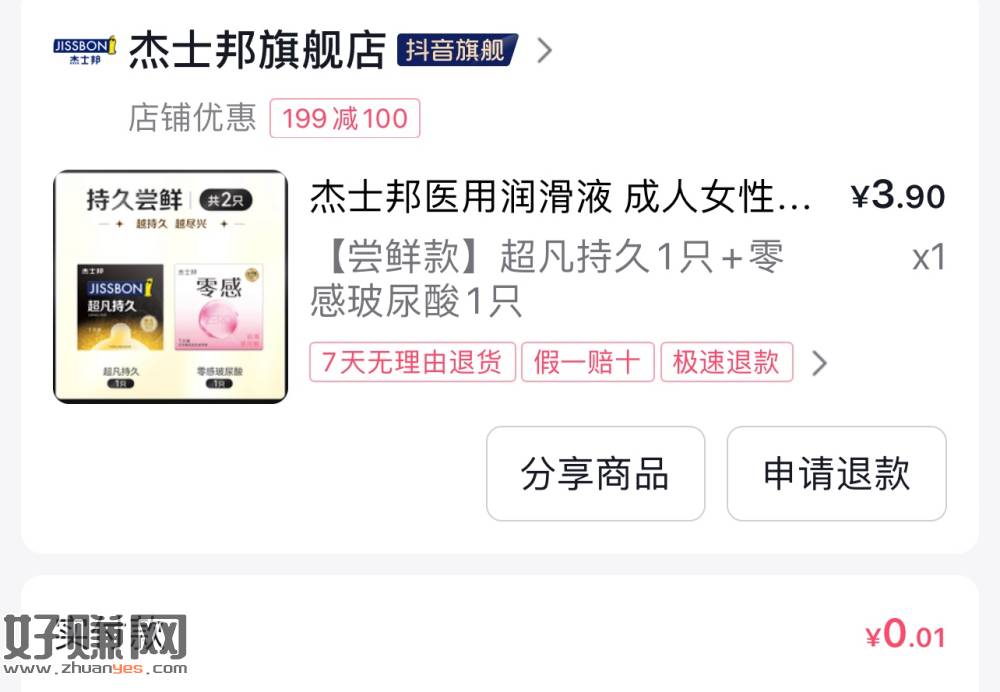Expand store page chevron next to 抖音旗舰
Image resolution: width=1000 pixels, height=692 pixels.
tap(544, 50)
